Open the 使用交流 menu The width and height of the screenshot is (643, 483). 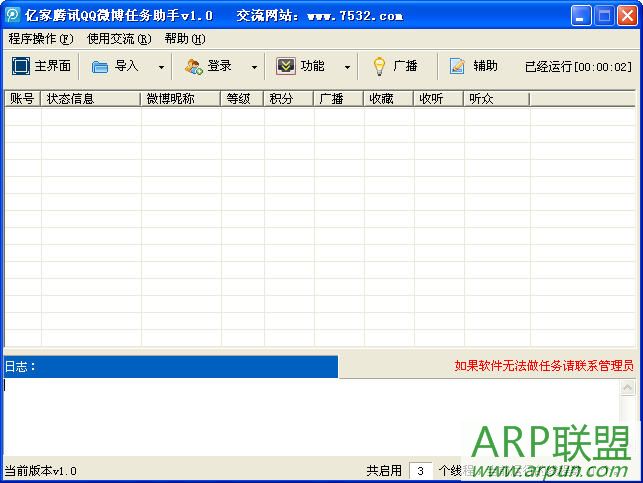tap(119, 39)
